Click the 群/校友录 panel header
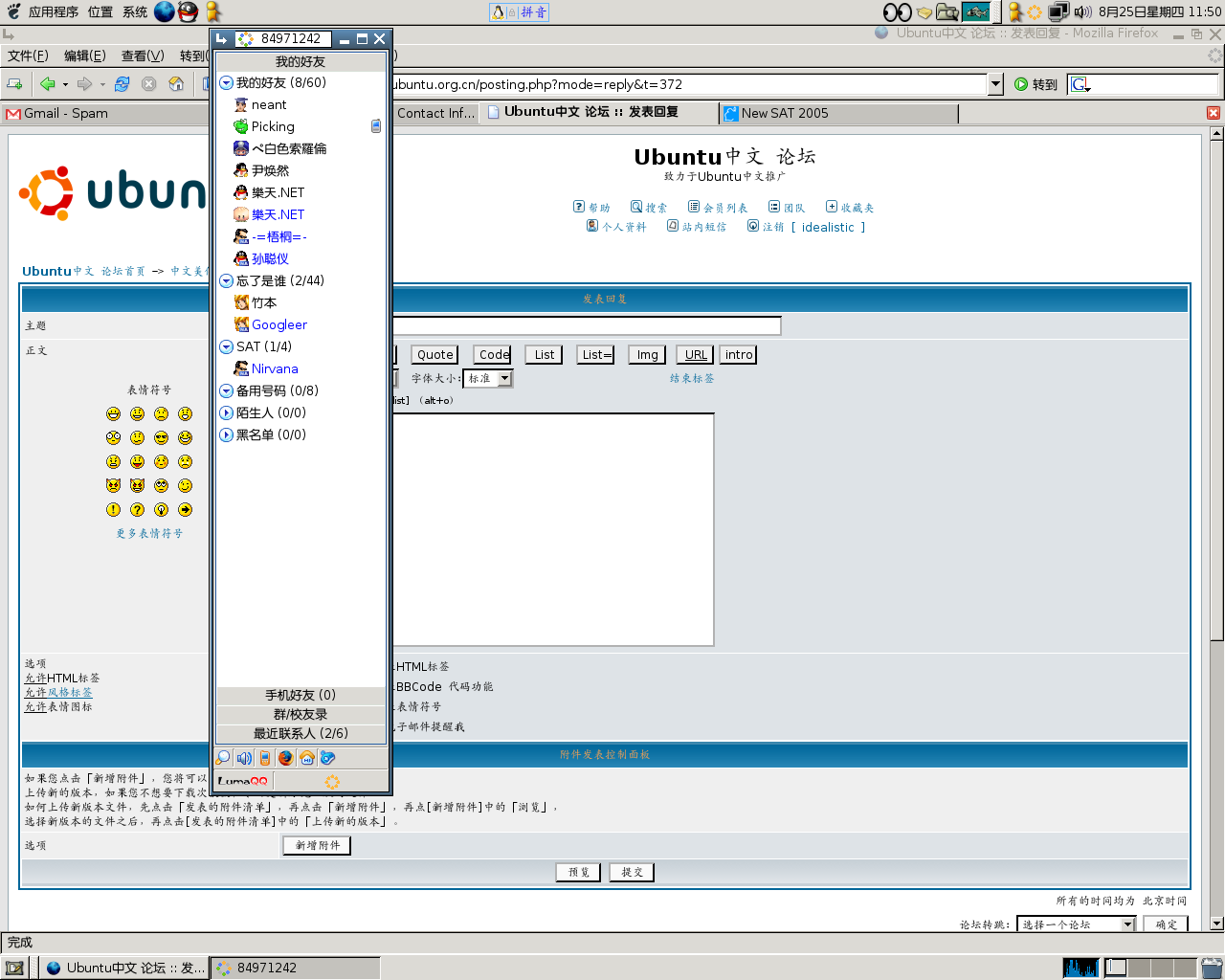This screenshot has width=1225, height=980. pyautogui.click(x=301, y=714)
